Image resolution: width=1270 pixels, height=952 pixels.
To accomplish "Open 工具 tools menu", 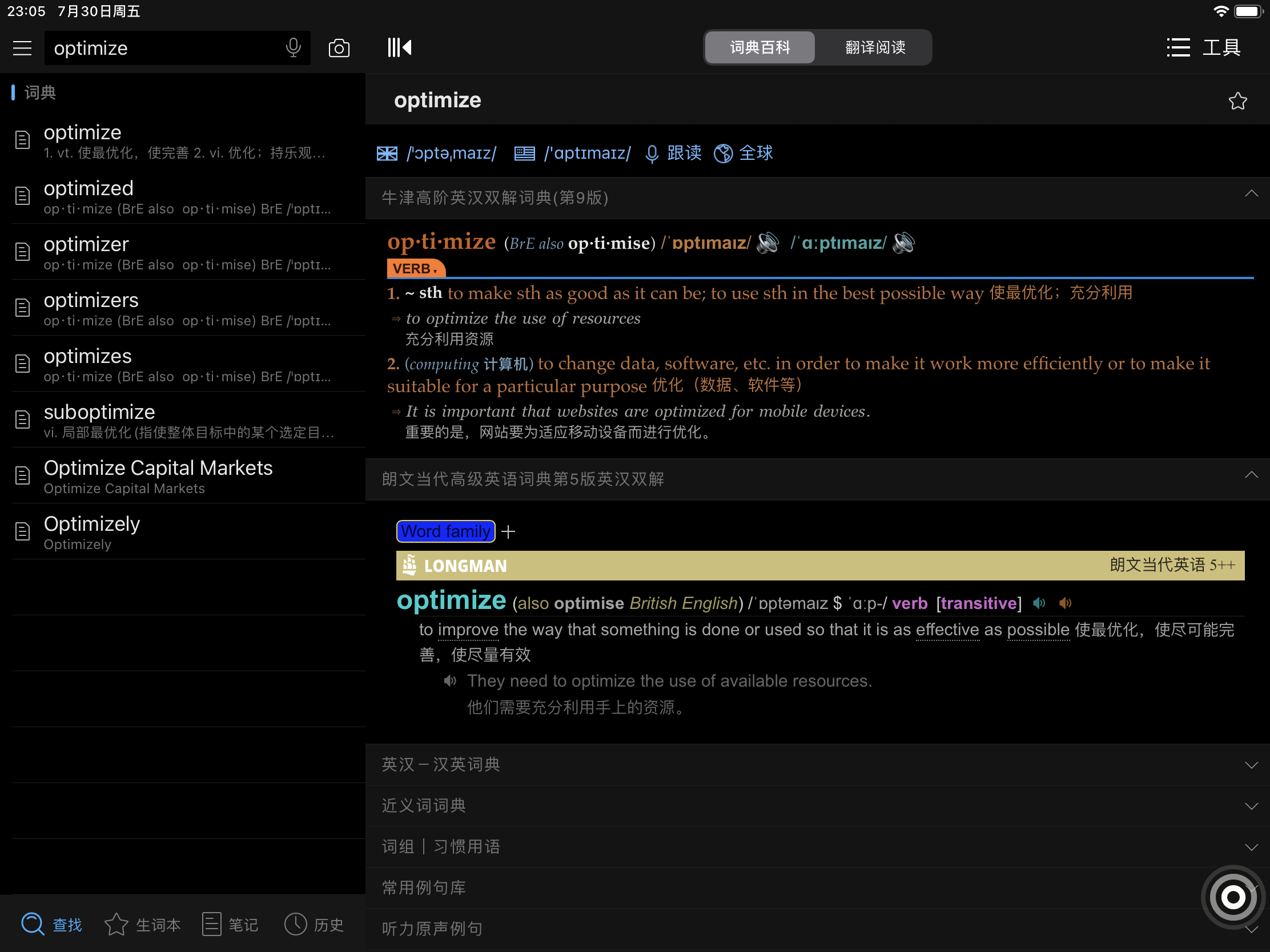I will click(1222, 47).
